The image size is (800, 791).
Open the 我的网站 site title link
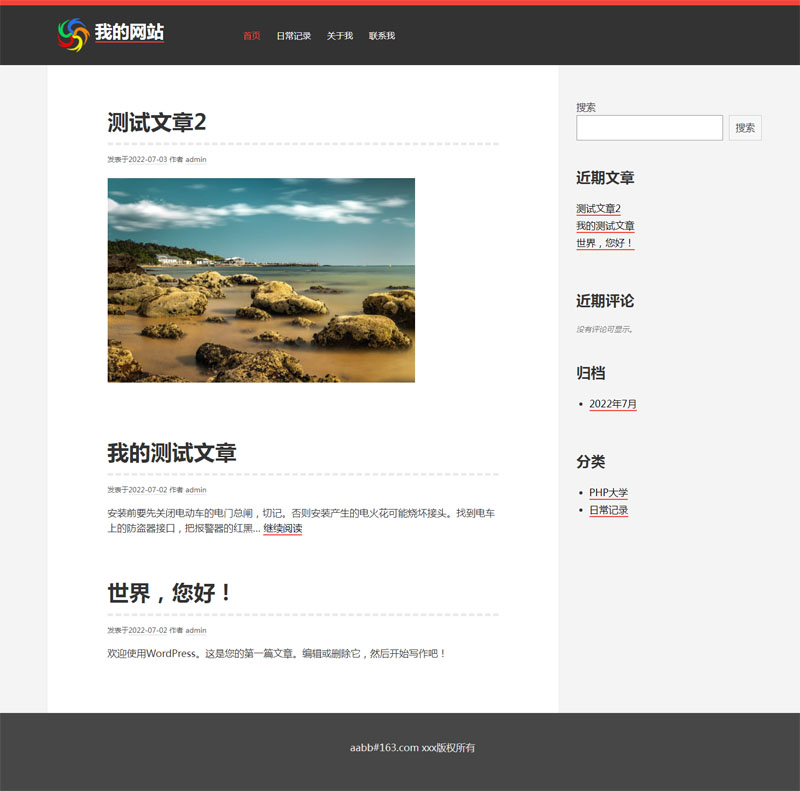pos(129,32)
